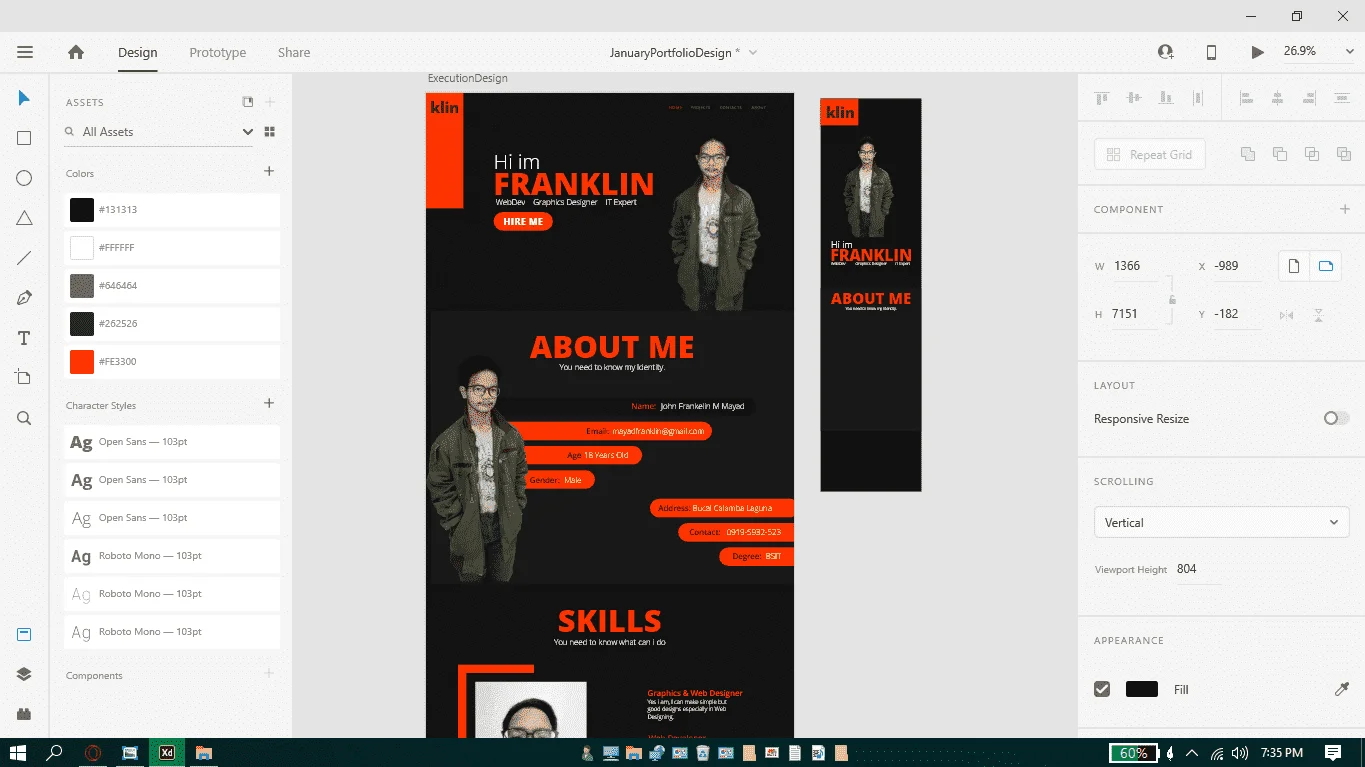Flip selection vertically
This screenshot has width=1365, height=767.
click(x=1318, y=315)
